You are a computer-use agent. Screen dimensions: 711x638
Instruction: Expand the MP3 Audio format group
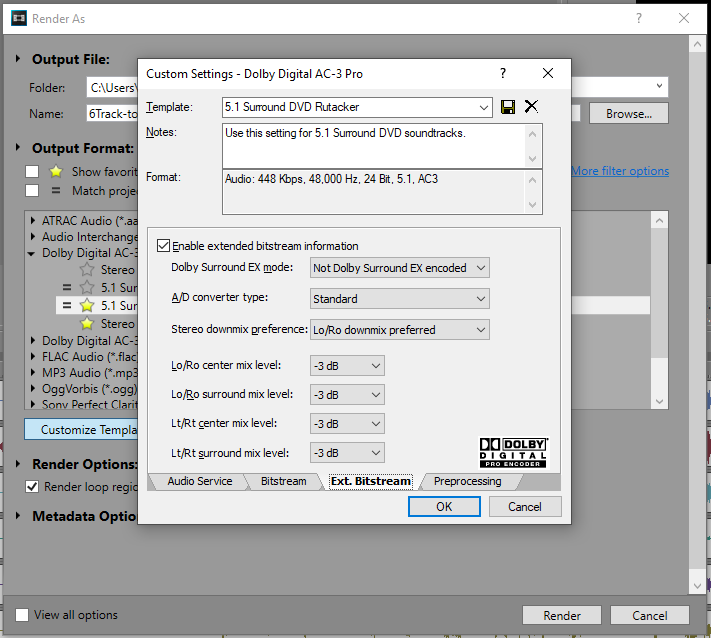[x=33, y=373]
